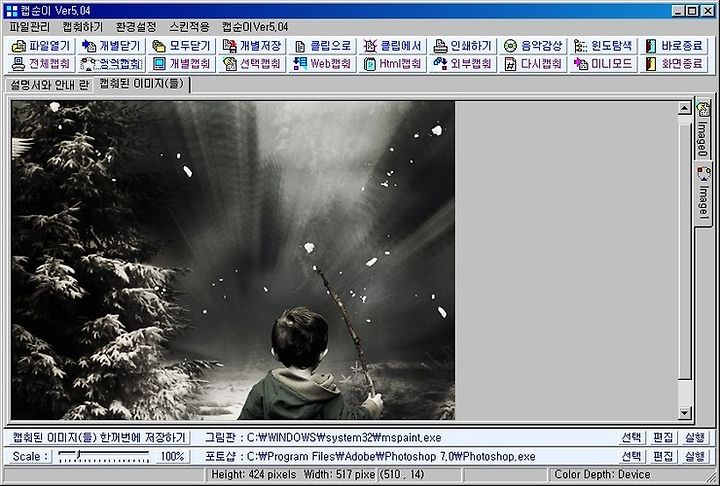Click the mspaint.exe path text field
720x486 pixels.
point(344,437)
